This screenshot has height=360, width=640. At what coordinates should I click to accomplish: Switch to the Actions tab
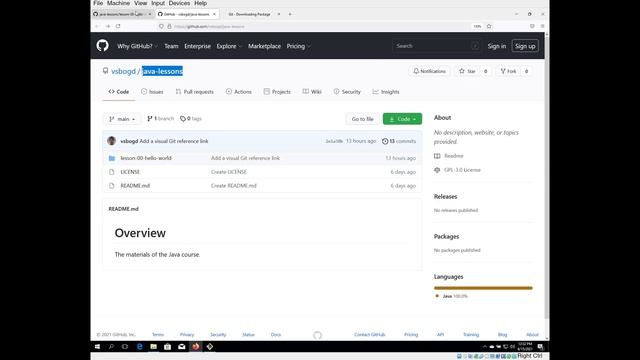tap(239, 92)
